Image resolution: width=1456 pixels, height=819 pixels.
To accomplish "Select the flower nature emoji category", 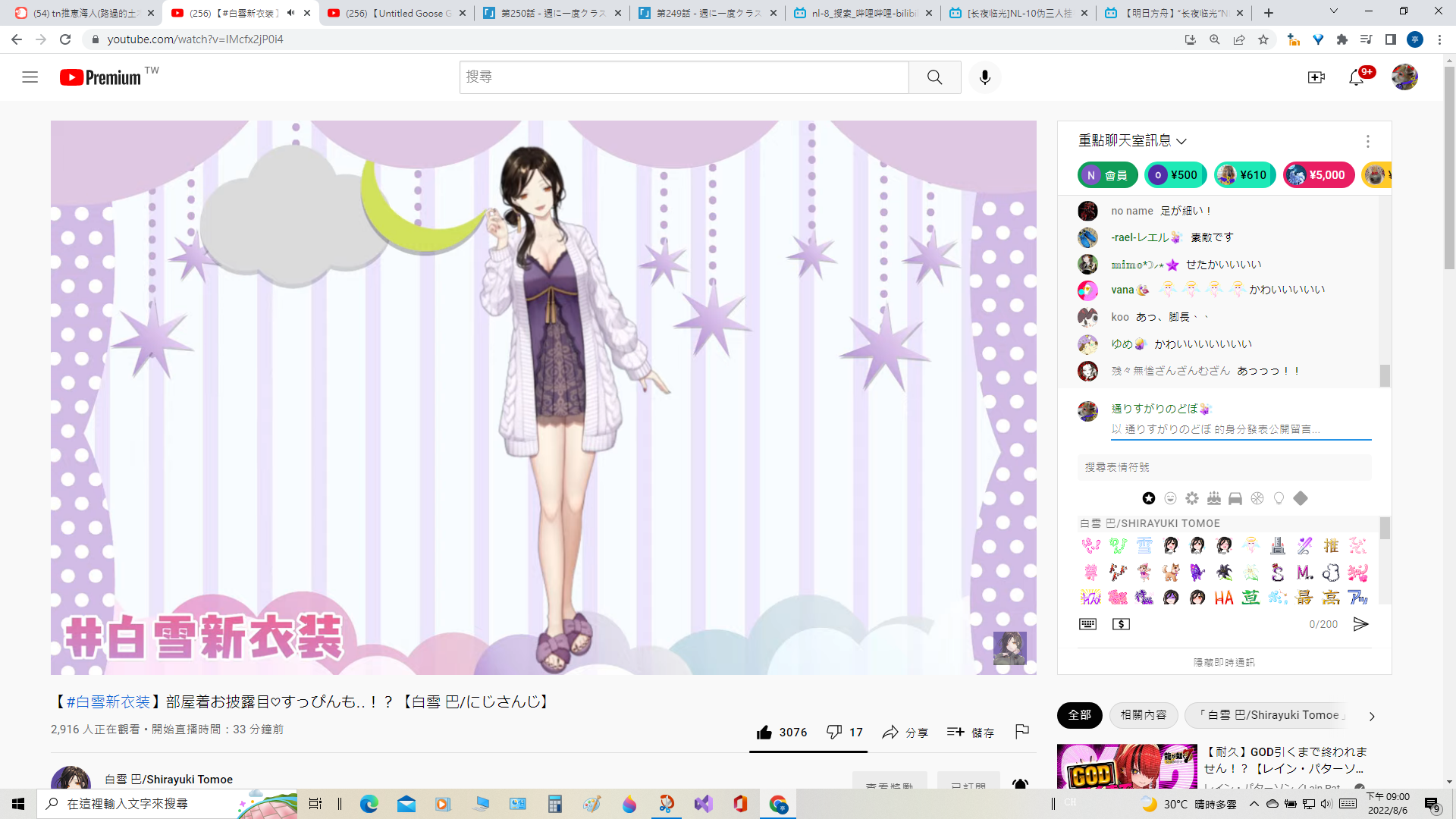I will click(x=1192, y=498).
